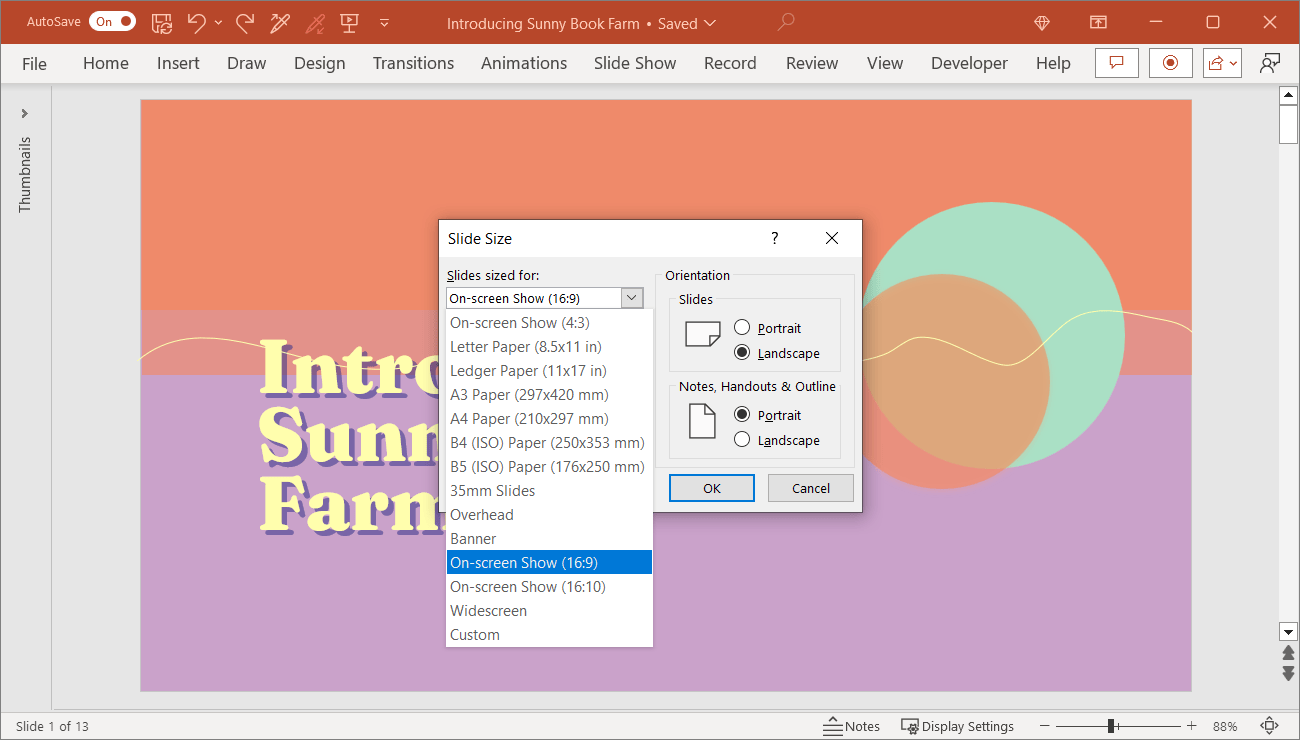
Task: Open the Comments pane icon
Action: tap(1117, 63)
